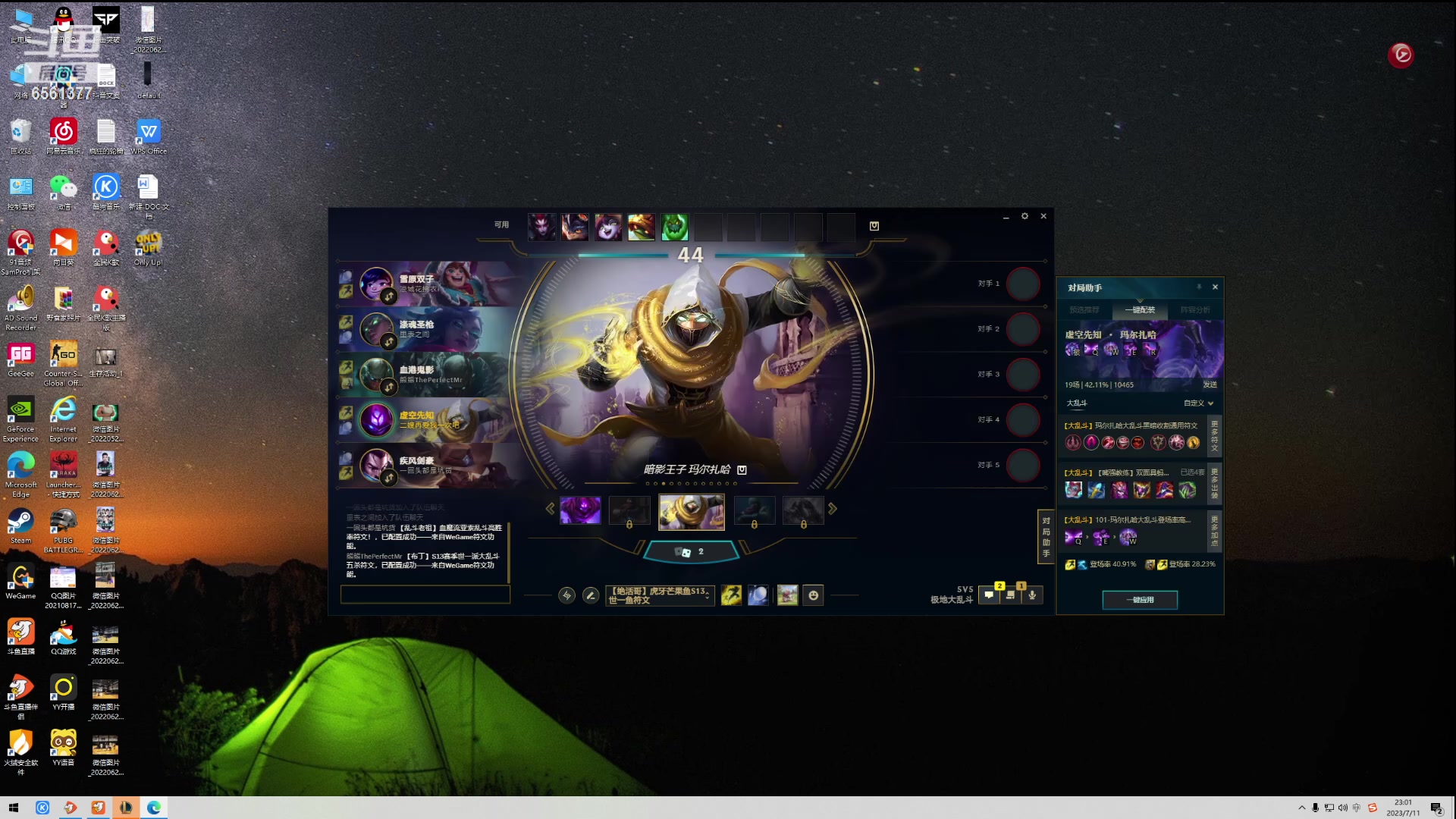Request swap with 血港鬼影 teammate
The height and width of the screenshot is (819, 1456).
coord(389,388)
